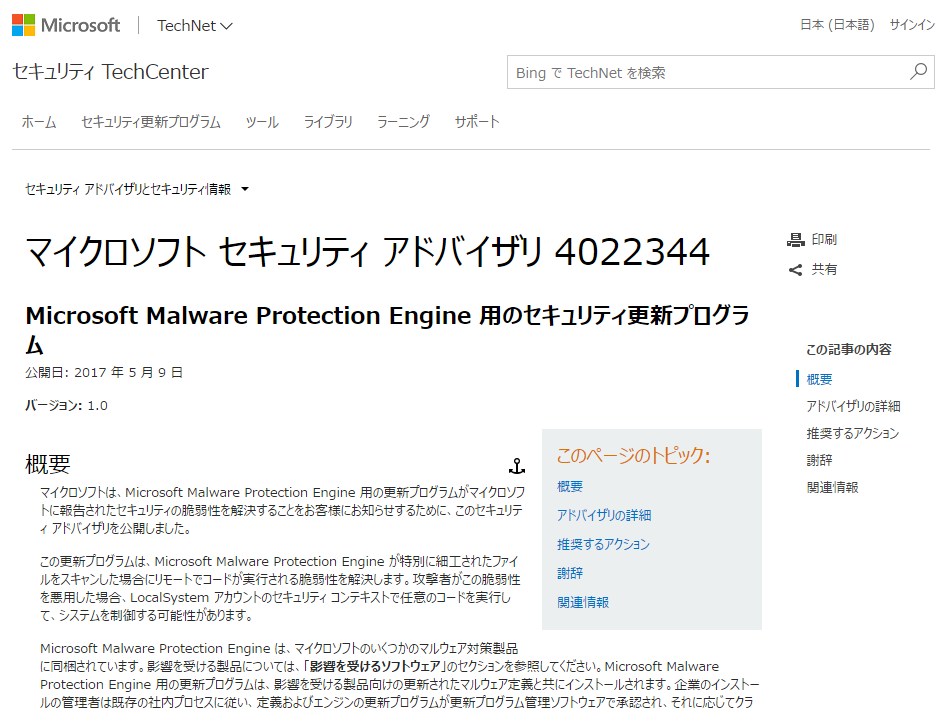The height and width of the screenshot is (710, 947).
Task: Open the 日本 (日本語) language selector
Action: 836,25
